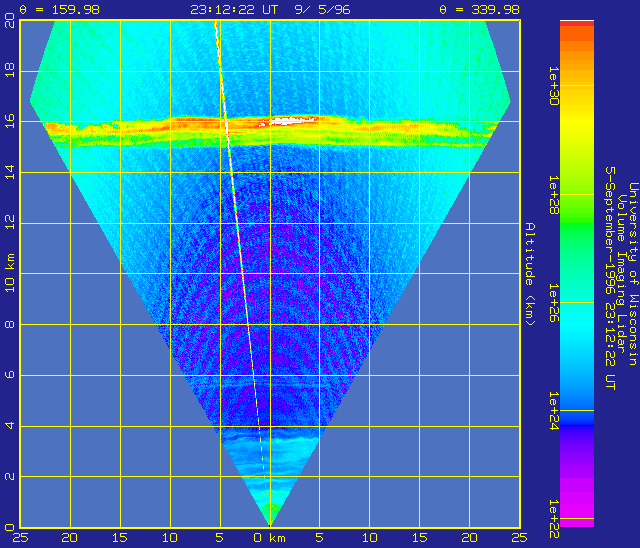Pick the cyan section of the color bar
The height and width of the screenshot is (548, 640).
tap(577, 322)
